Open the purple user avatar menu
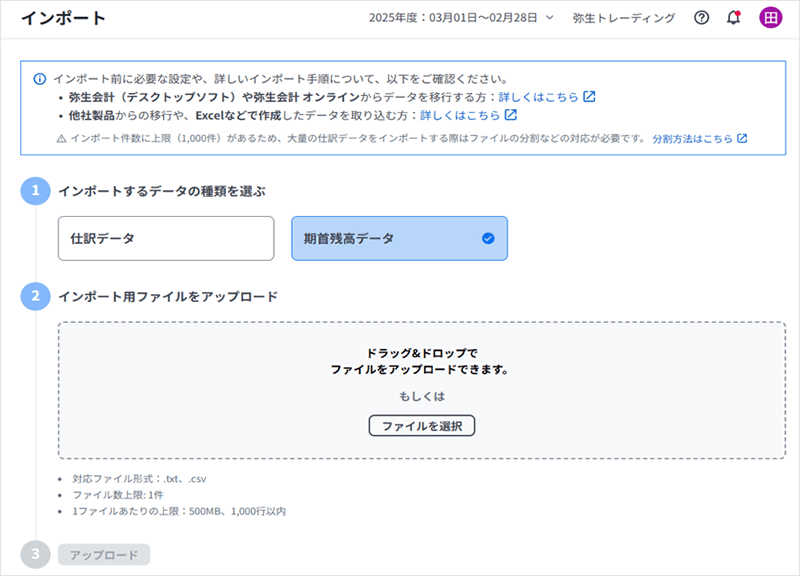The height and width of the screenshot is (576, 800). [x=770, y=18]
